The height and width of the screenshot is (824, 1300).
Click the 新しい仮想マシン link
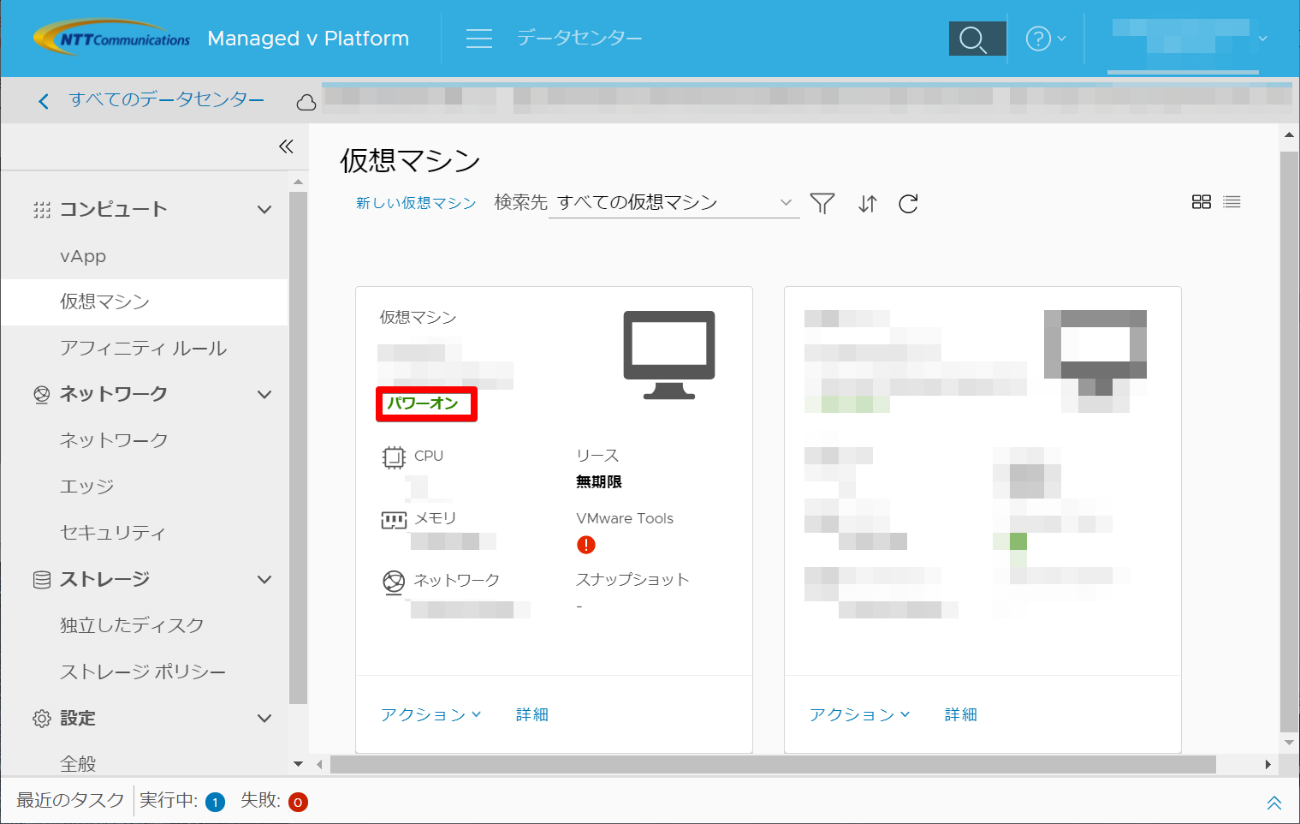[x=416, y=203]
